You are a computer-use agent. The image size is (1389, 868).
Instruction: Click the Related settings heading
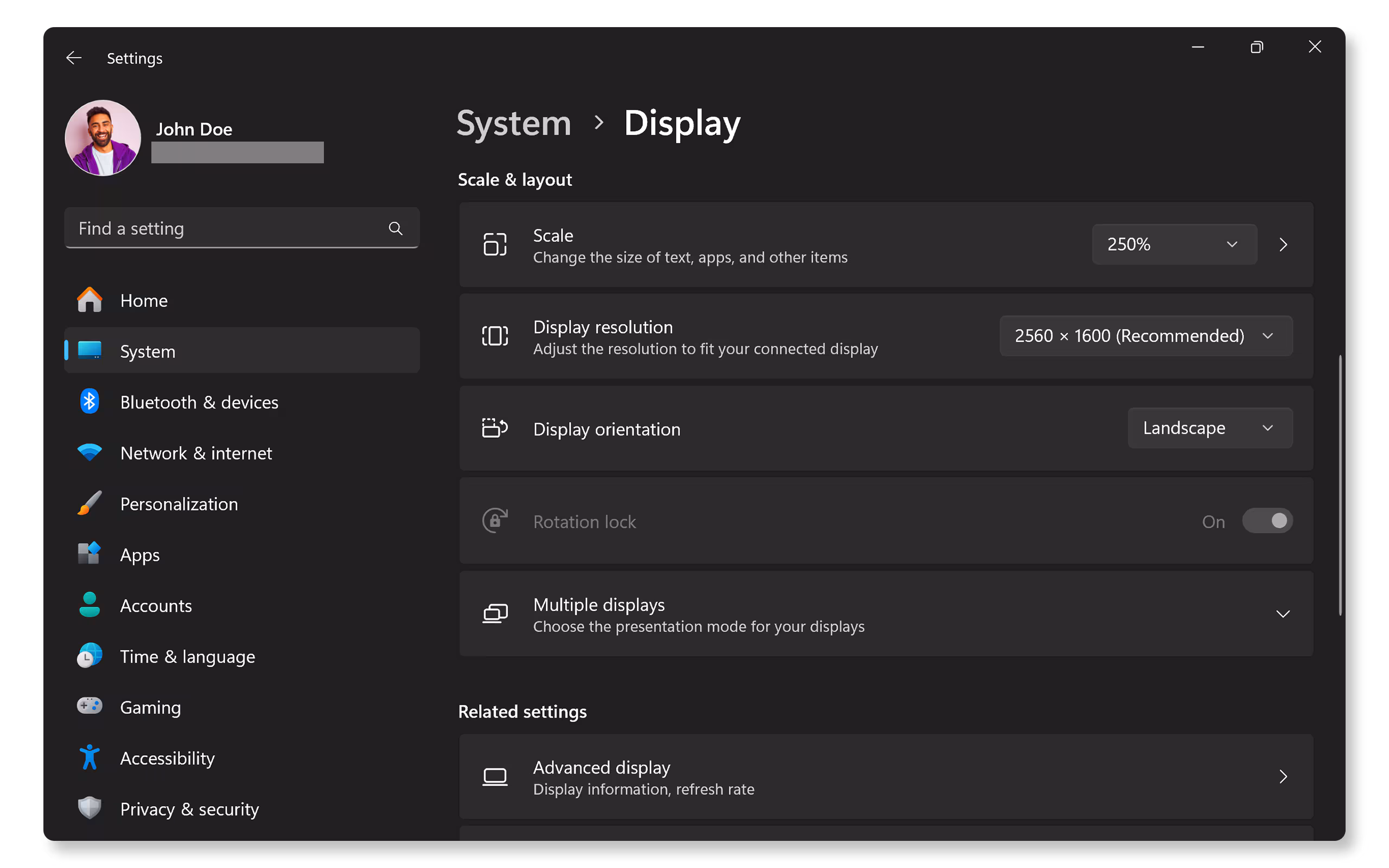tap(523, 711)
